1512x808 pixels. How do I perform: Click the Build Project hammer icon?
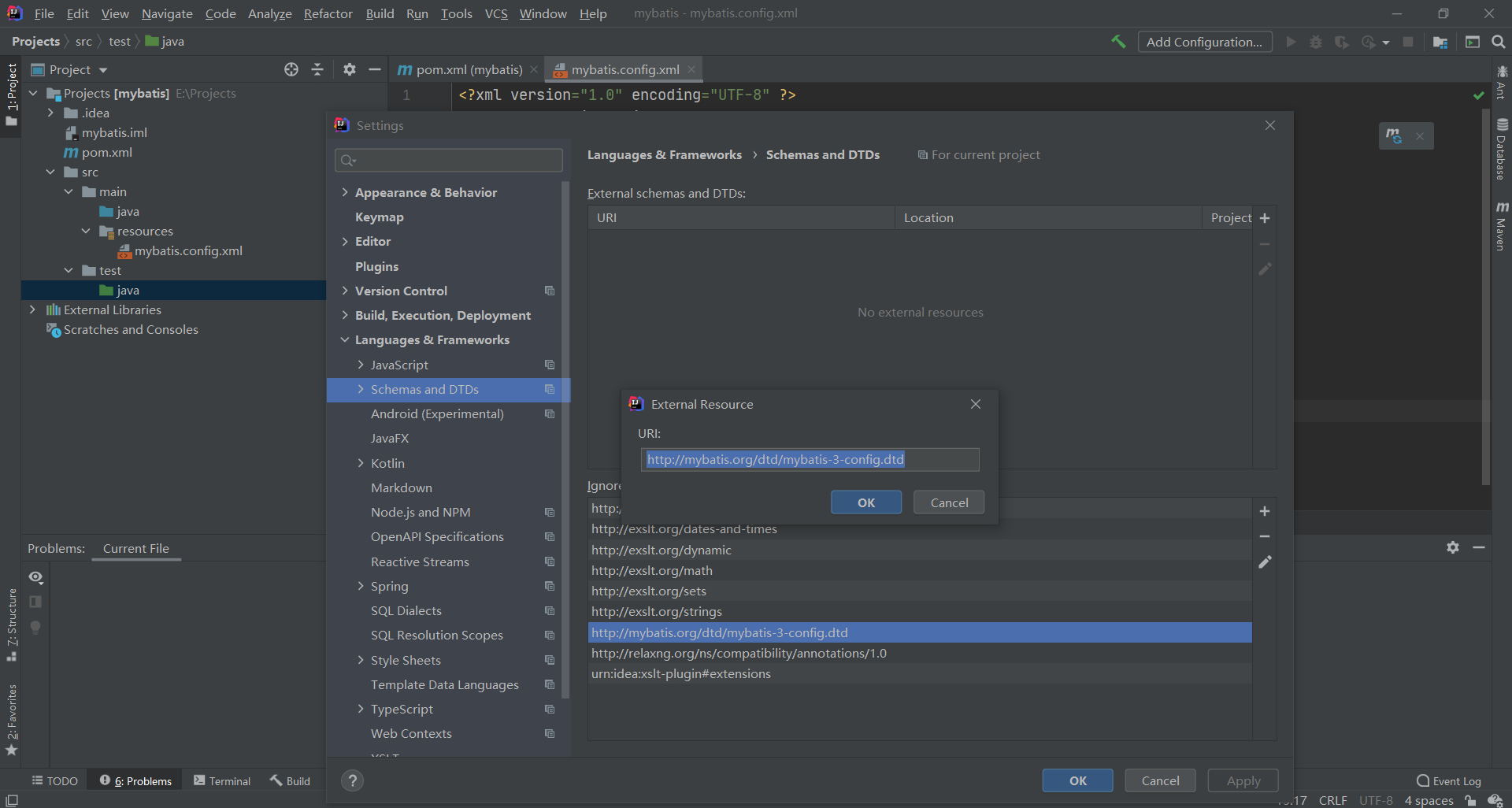[x=1118, y=42]
